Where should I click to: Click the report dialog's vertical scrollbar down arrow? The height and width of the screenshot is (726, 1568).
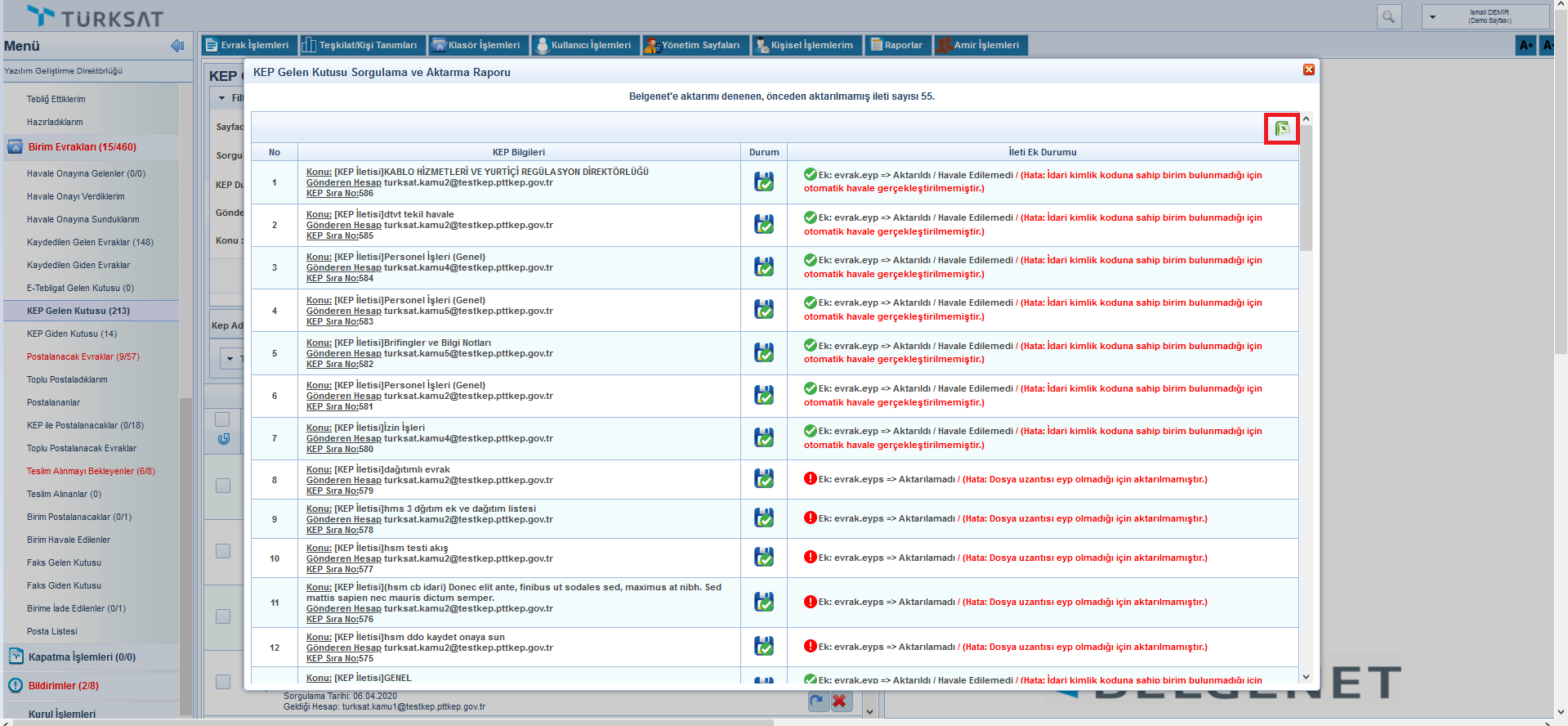pyautogui.click(x=1306, y=677)
